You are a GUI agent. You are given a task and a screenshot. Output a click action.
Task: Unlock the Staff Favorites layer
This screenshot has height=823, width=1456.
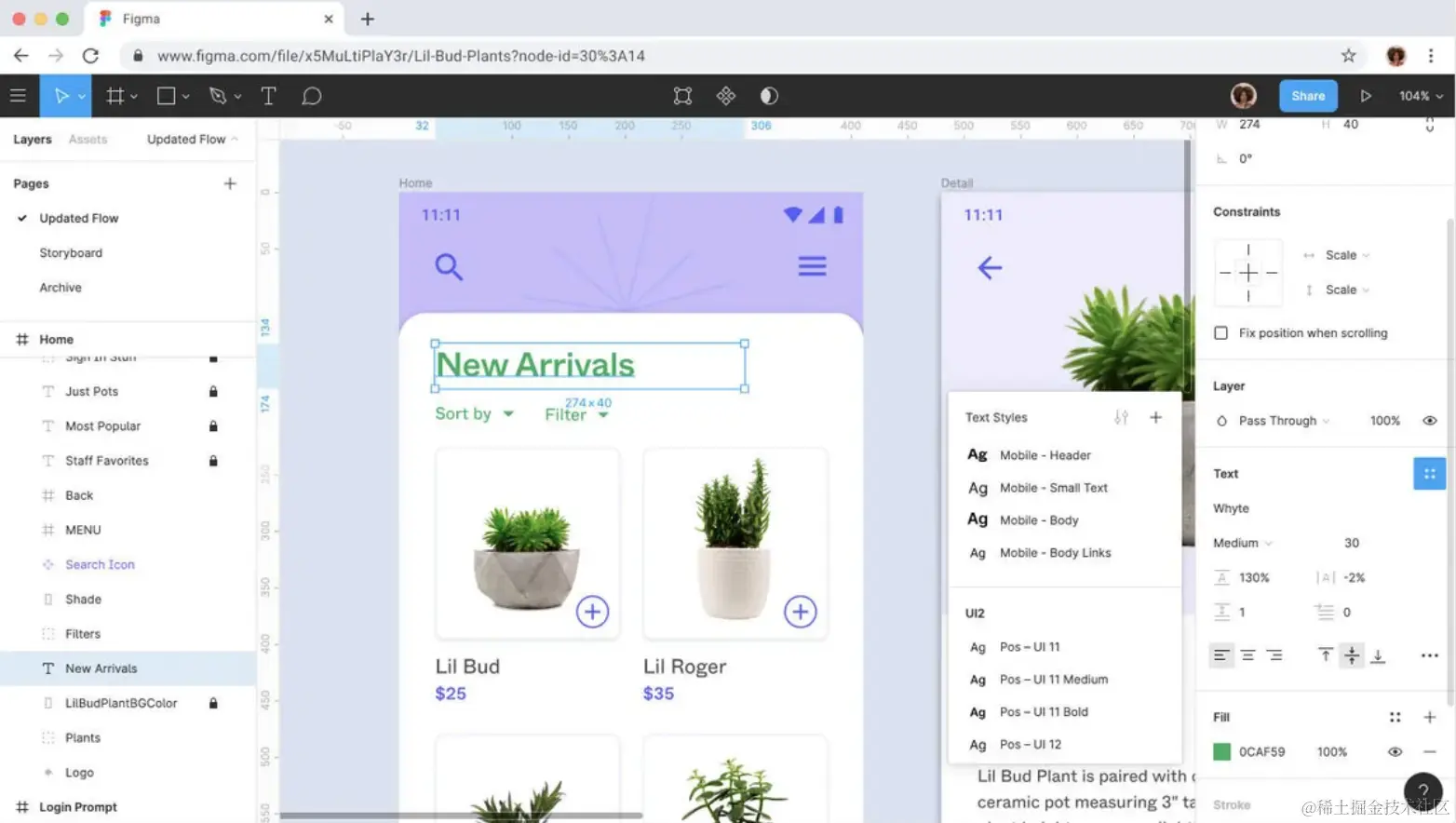213,460
